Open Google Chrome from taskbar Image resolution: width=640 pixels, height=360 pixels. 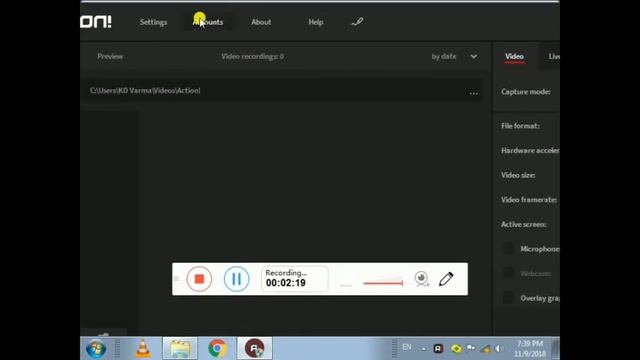(217, 349)
